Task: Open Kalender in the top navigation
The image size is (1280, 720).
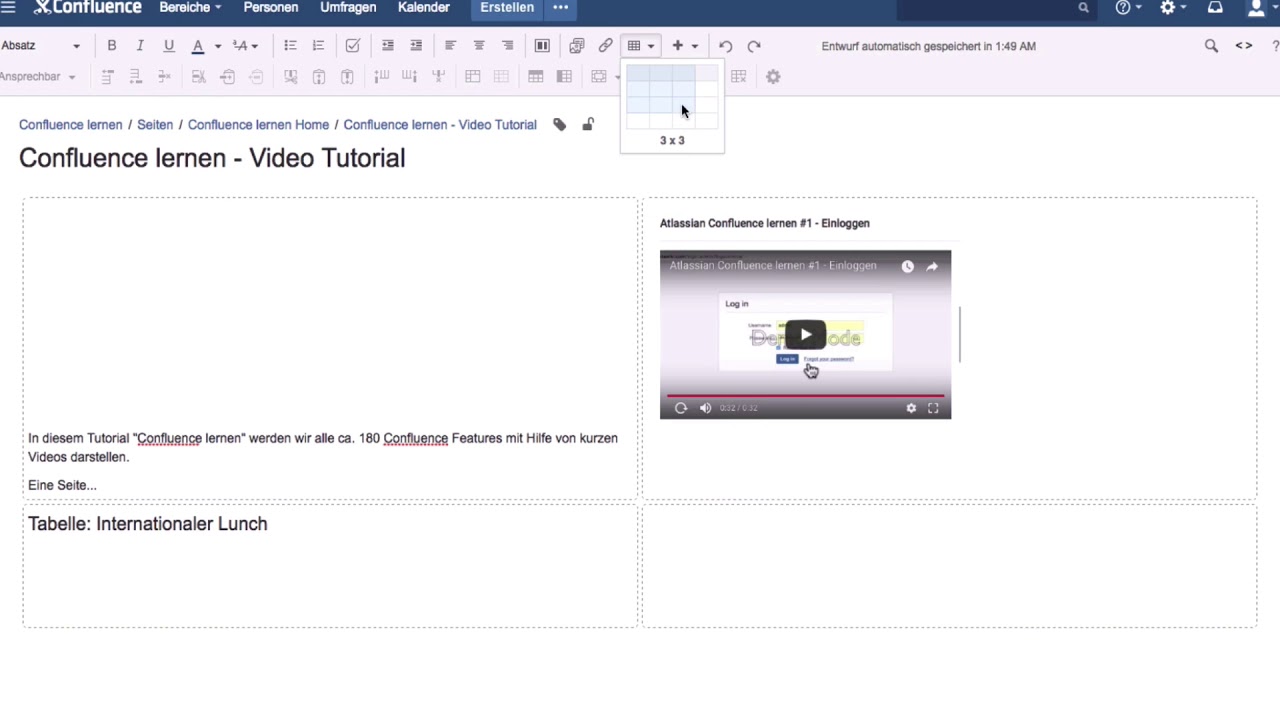Action: 424,7
